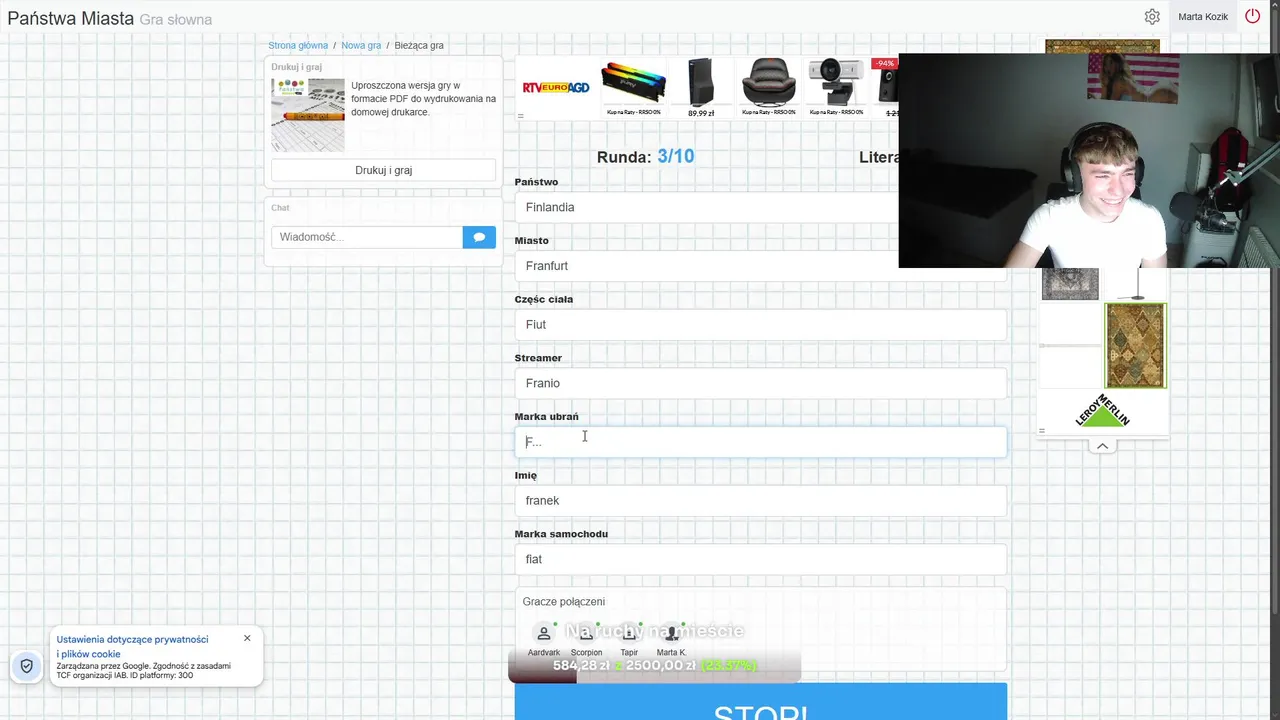Click the Gracze połączeni heading
Image resolution: width=1280 pixels, height=720 pixels.
tap(564, 602)
